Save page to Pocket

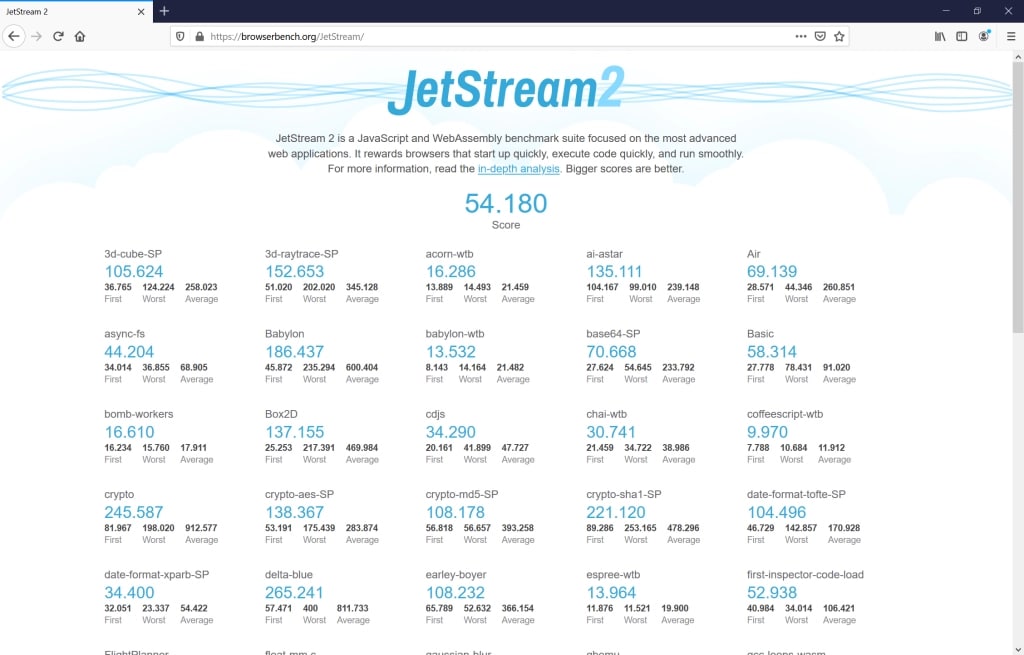point(820,37)
